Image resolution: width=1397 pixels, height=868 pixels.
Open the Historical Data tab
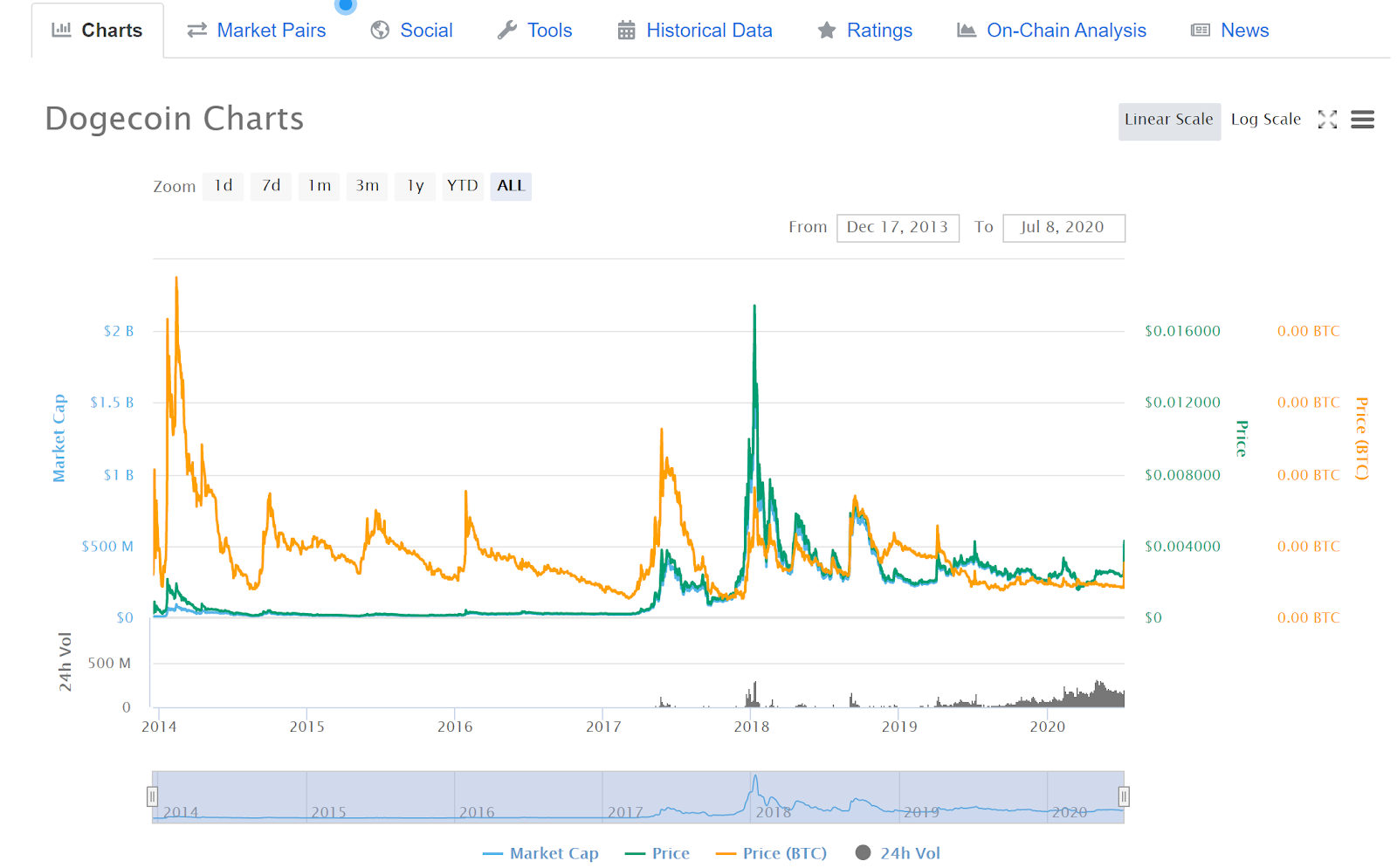(695, 31)
